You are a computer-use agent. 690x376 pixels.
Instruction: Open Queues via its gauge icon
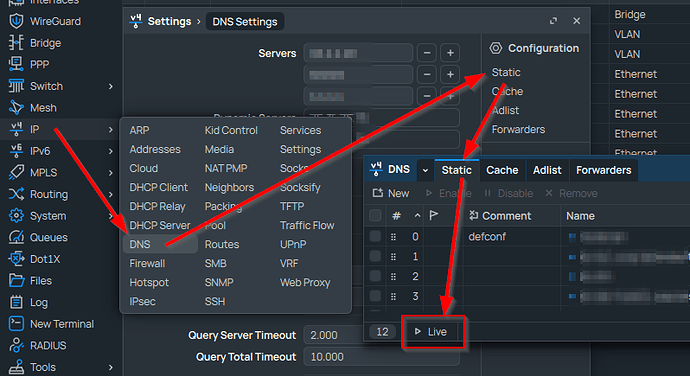click(x=16, y=237)
